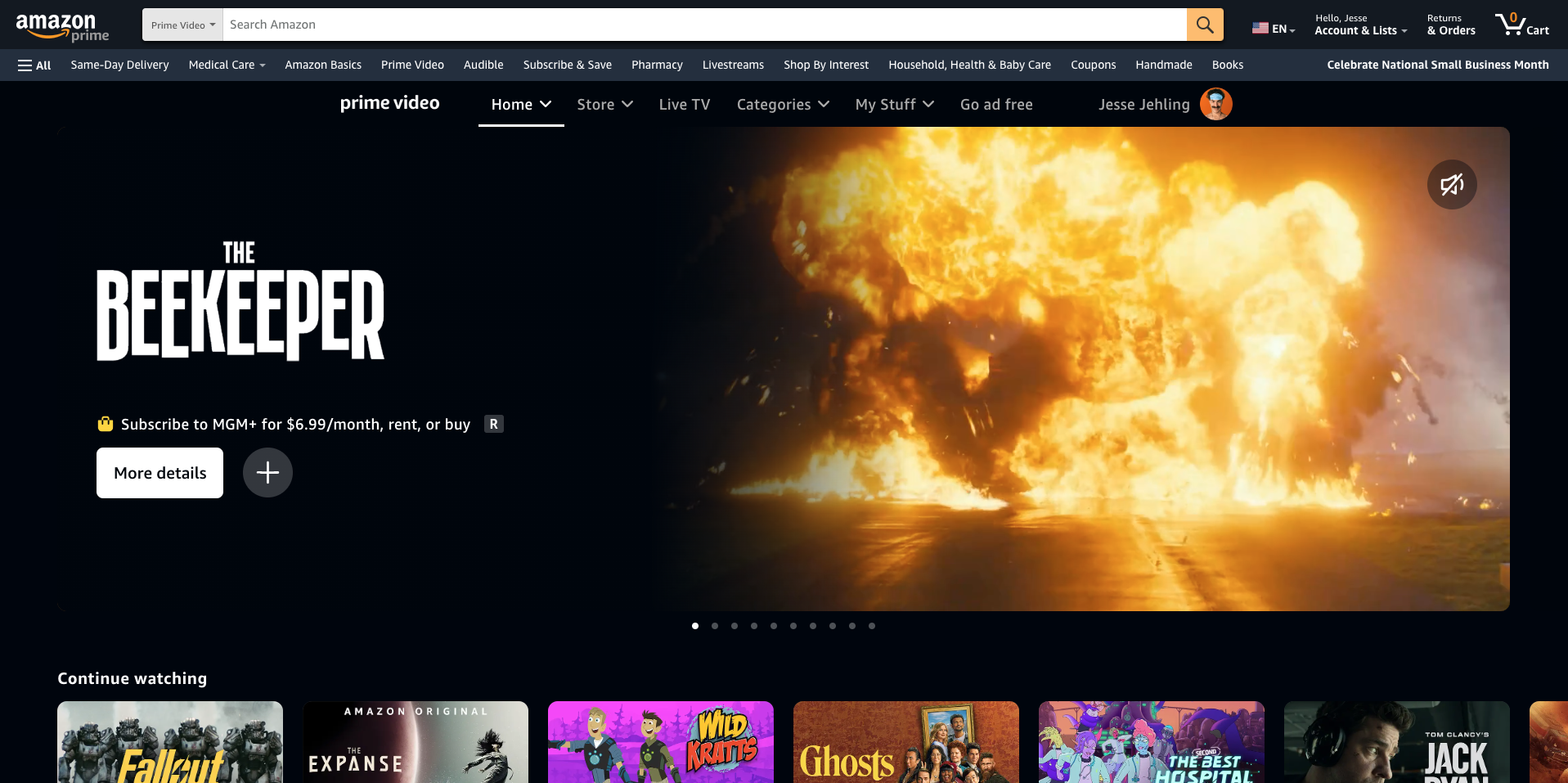Image resolution: width=1568 pixels, height=783 pixels.
Task: Go to Pharmacy
Action: tap(657, 65)
